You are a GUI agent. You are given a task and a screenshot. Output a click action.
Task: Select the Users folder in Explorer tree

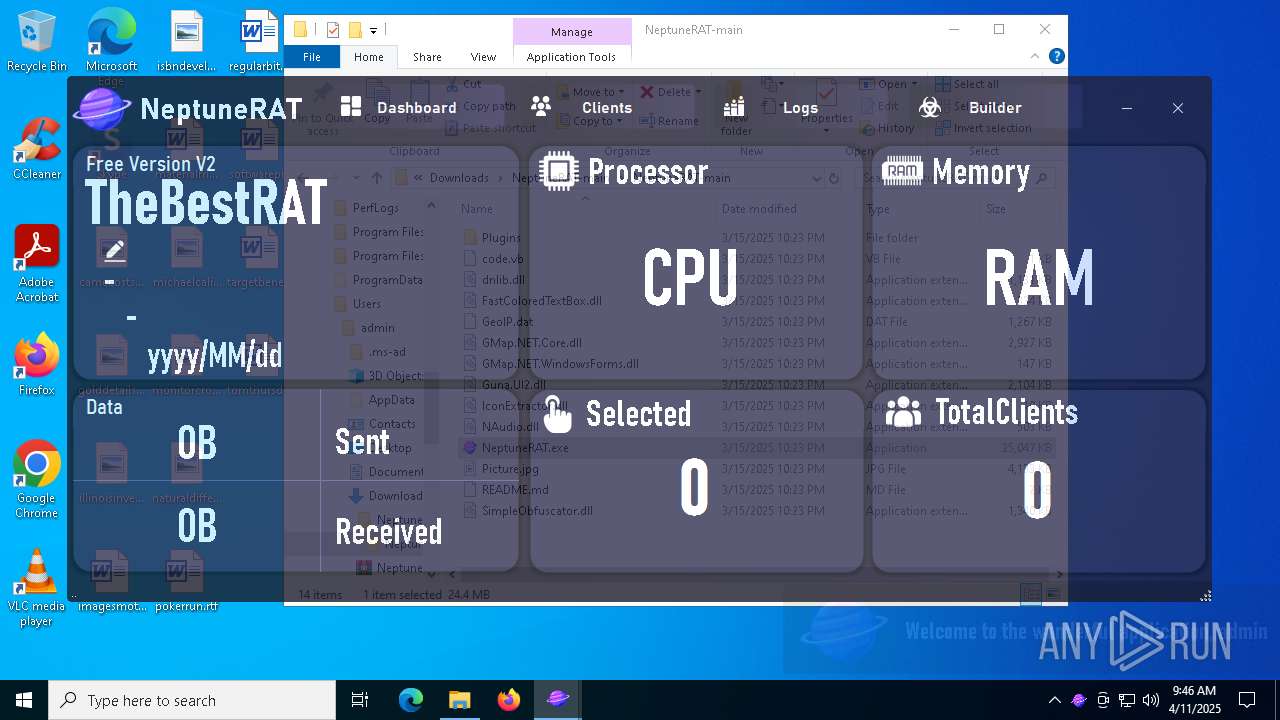pos(366,303)
